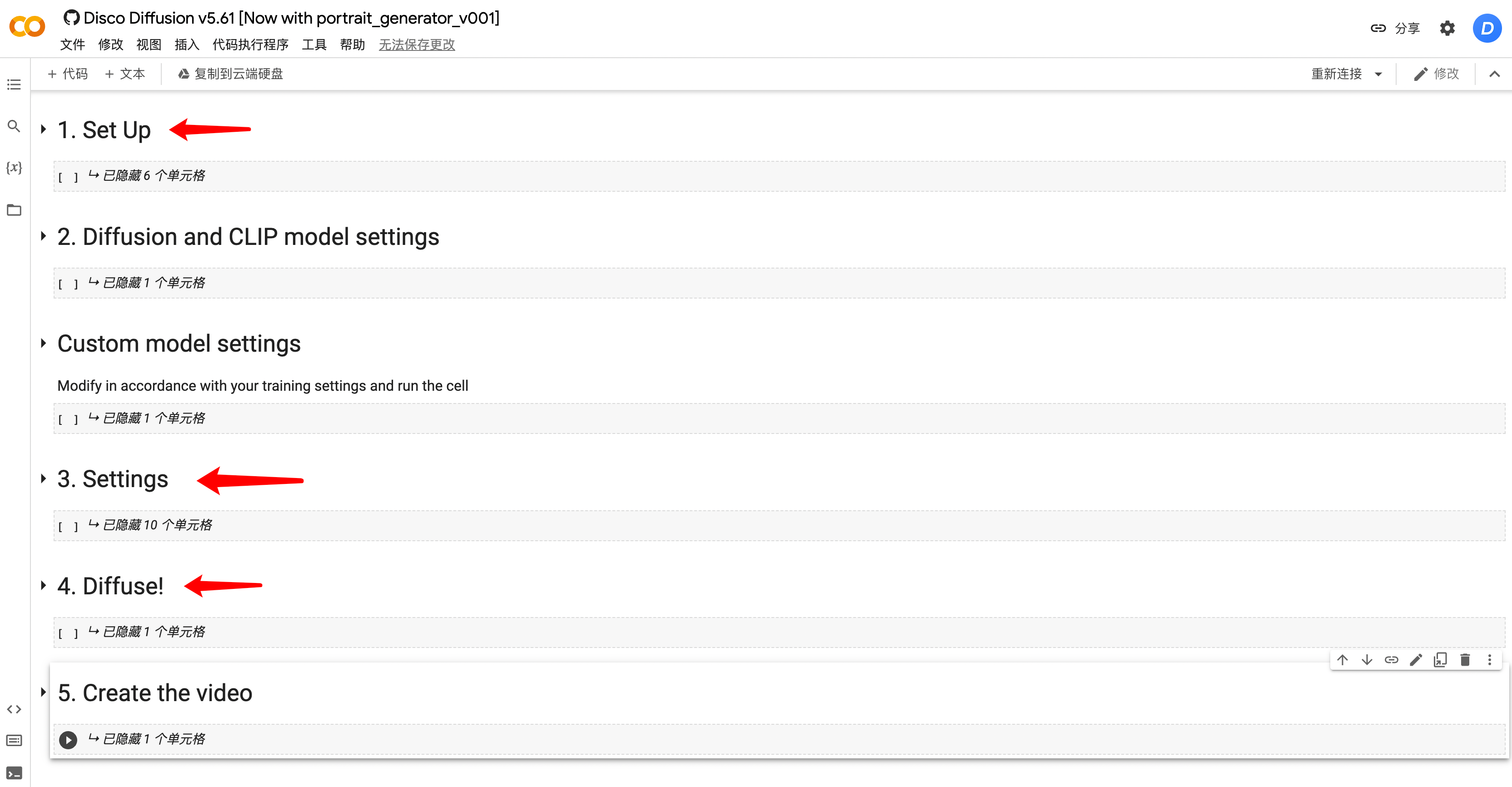Viewport: 1512px width, 787px height.
Task: Open the search panel magnifier icon
Action: (x=14, y=126)
